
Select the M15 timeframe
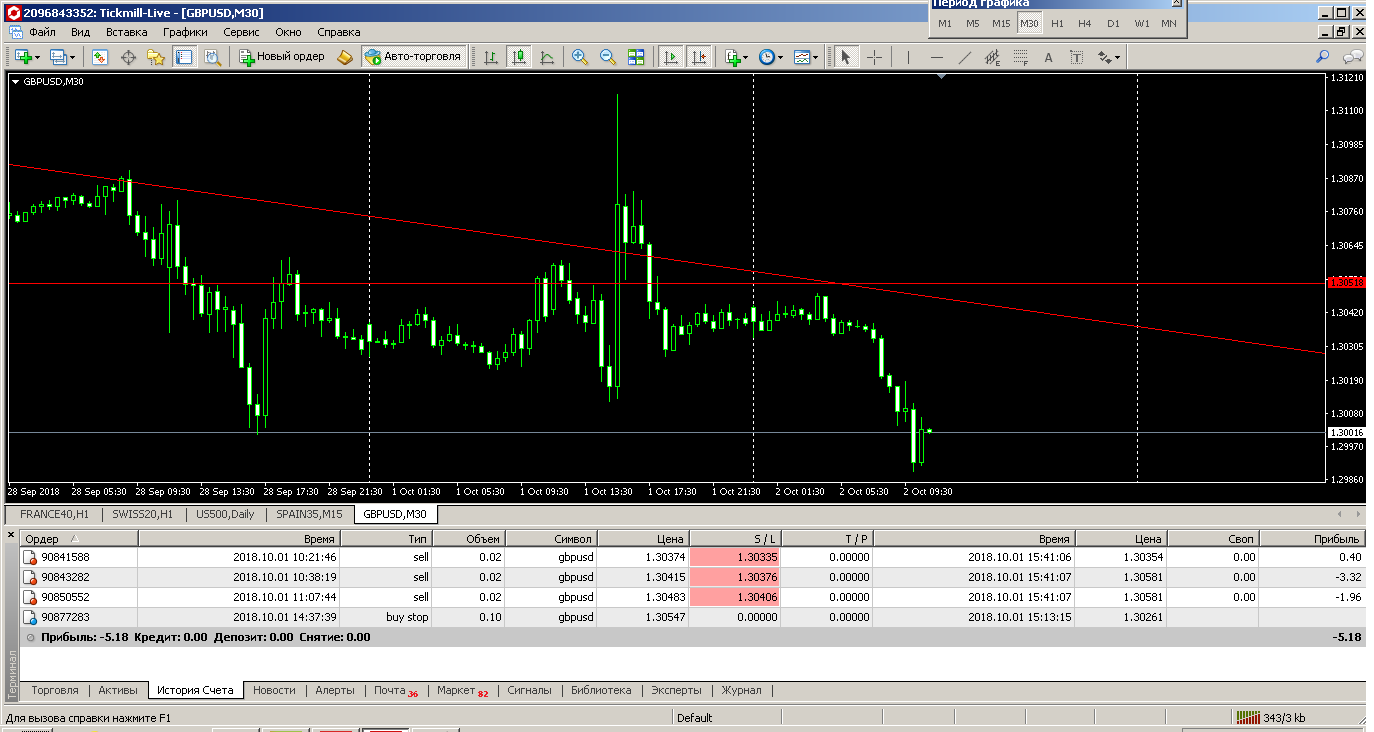coord(1001,23)
